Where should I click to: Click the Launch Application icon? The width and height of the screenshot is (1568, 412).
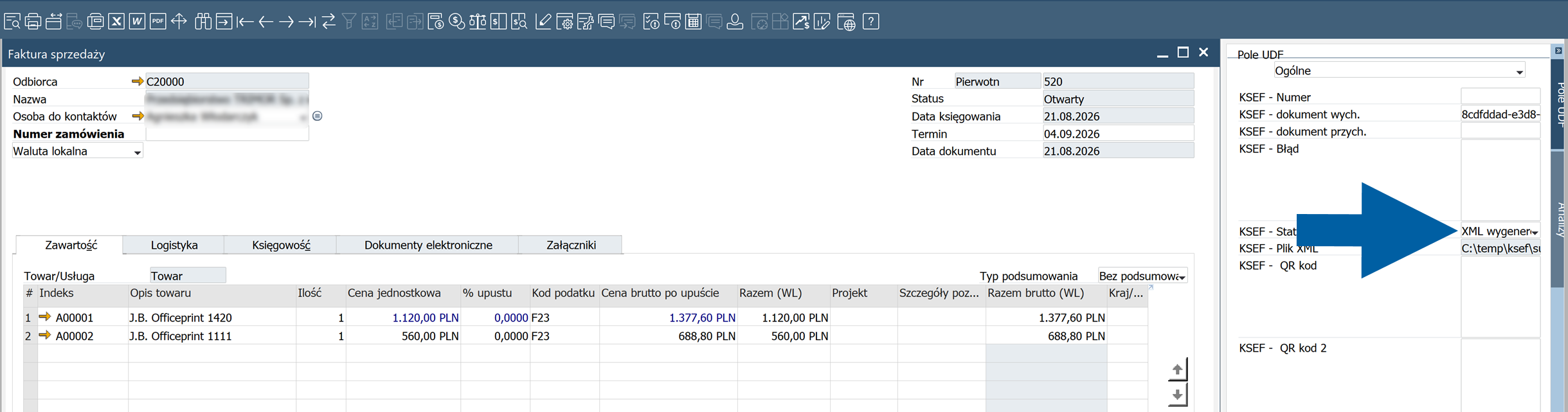coord(179,22)
